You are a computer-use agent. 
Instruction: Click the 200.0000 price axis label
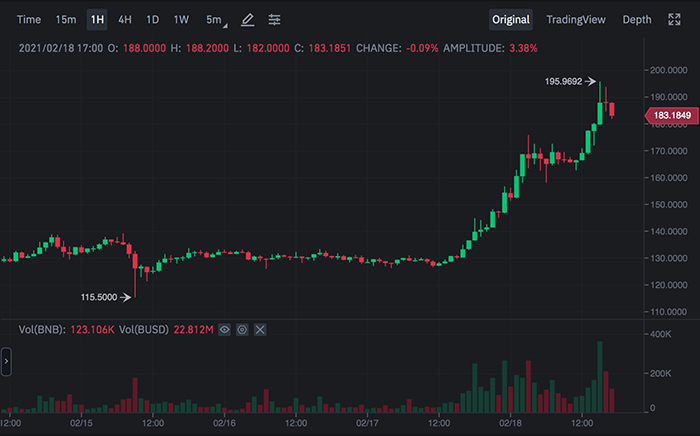[x=668, y=70]
